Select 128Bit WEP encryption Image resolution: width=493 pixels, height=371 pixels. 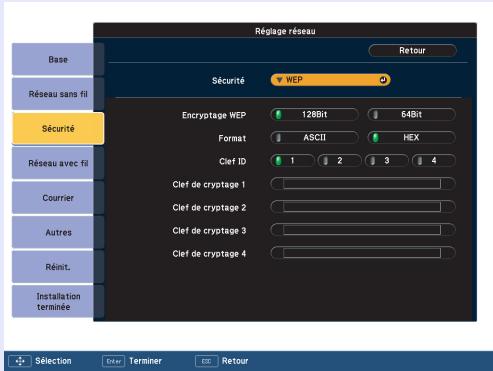(314, 115)
